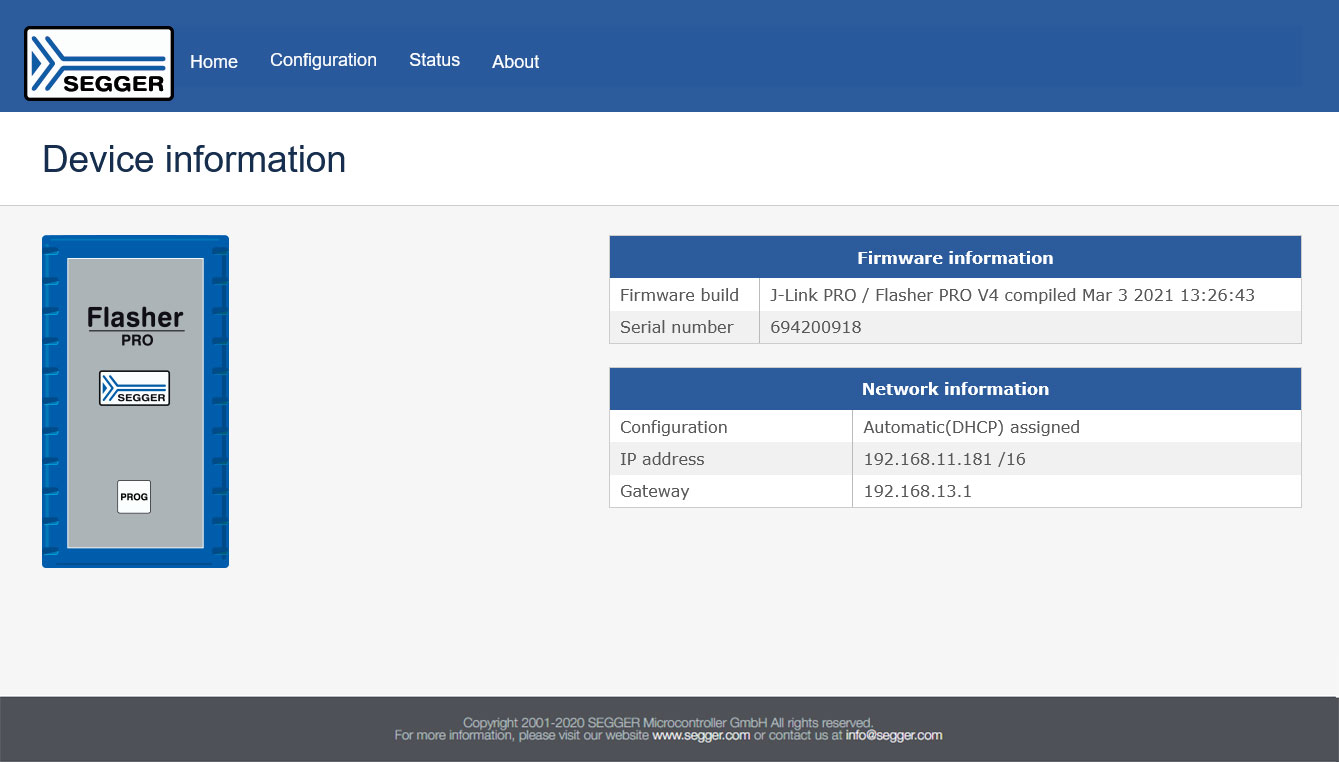Click the copyright notice in the footer
The image size is (1339, 762).
click(668, 721)
